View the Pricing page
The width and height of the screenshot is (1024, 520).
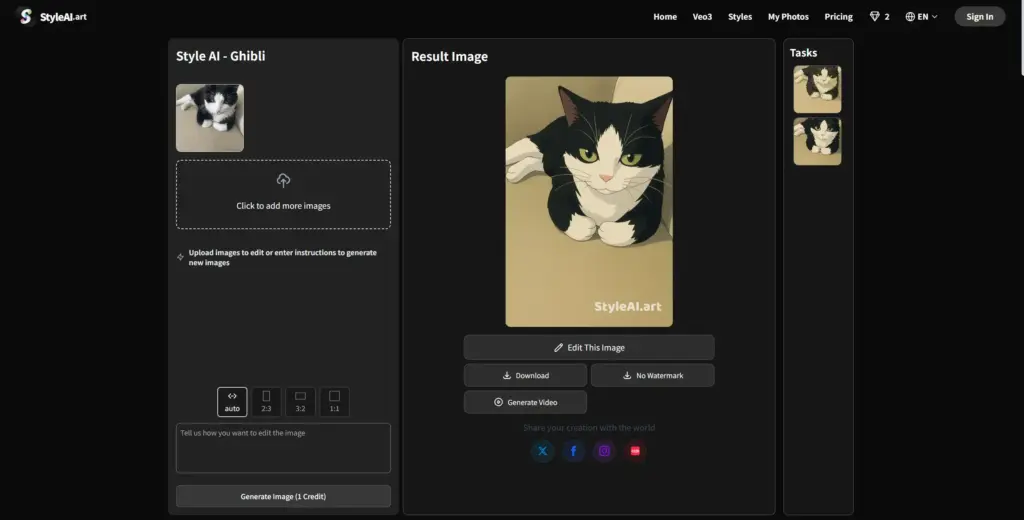point(839,17)
